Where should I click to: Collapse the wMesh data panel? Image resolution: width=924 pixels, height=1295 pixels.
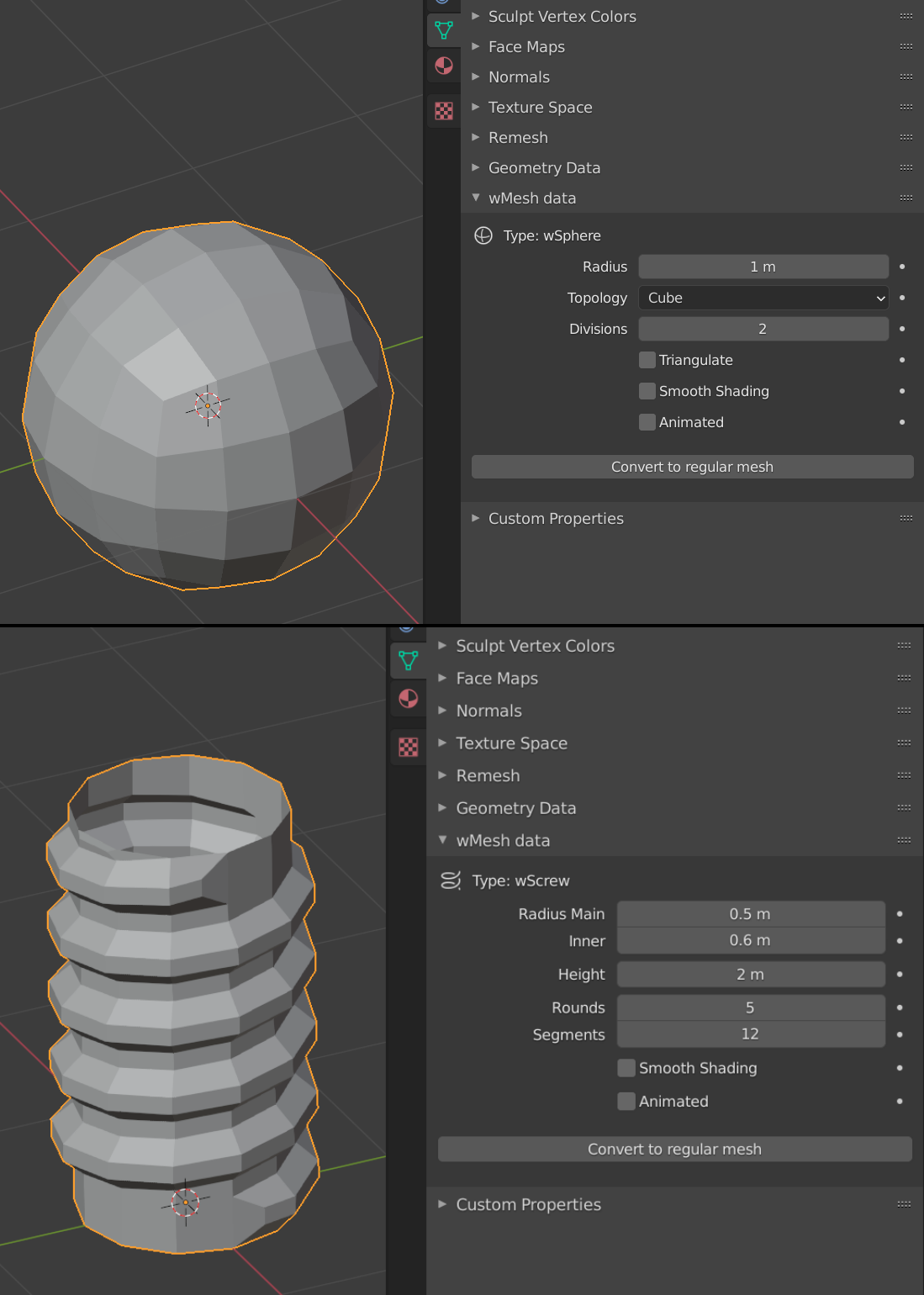[531, 198]
